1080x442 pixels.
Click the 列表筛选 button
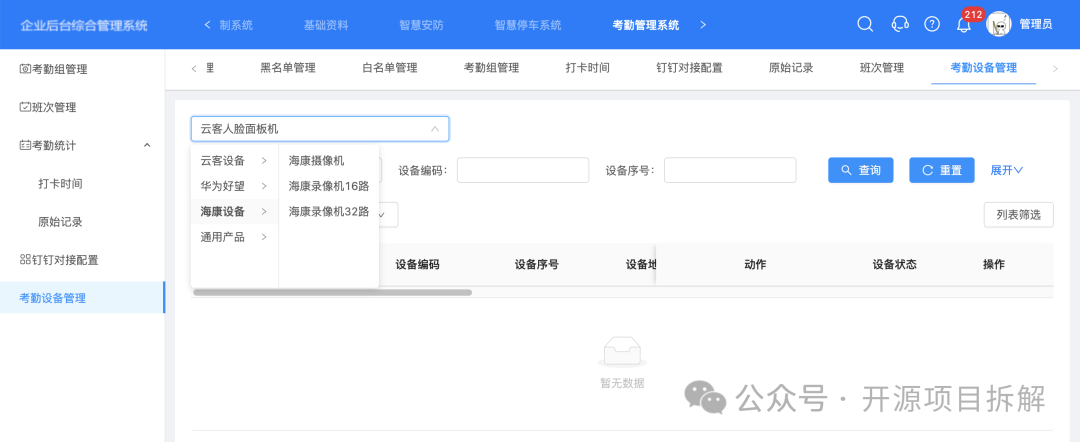(1019, 215)
